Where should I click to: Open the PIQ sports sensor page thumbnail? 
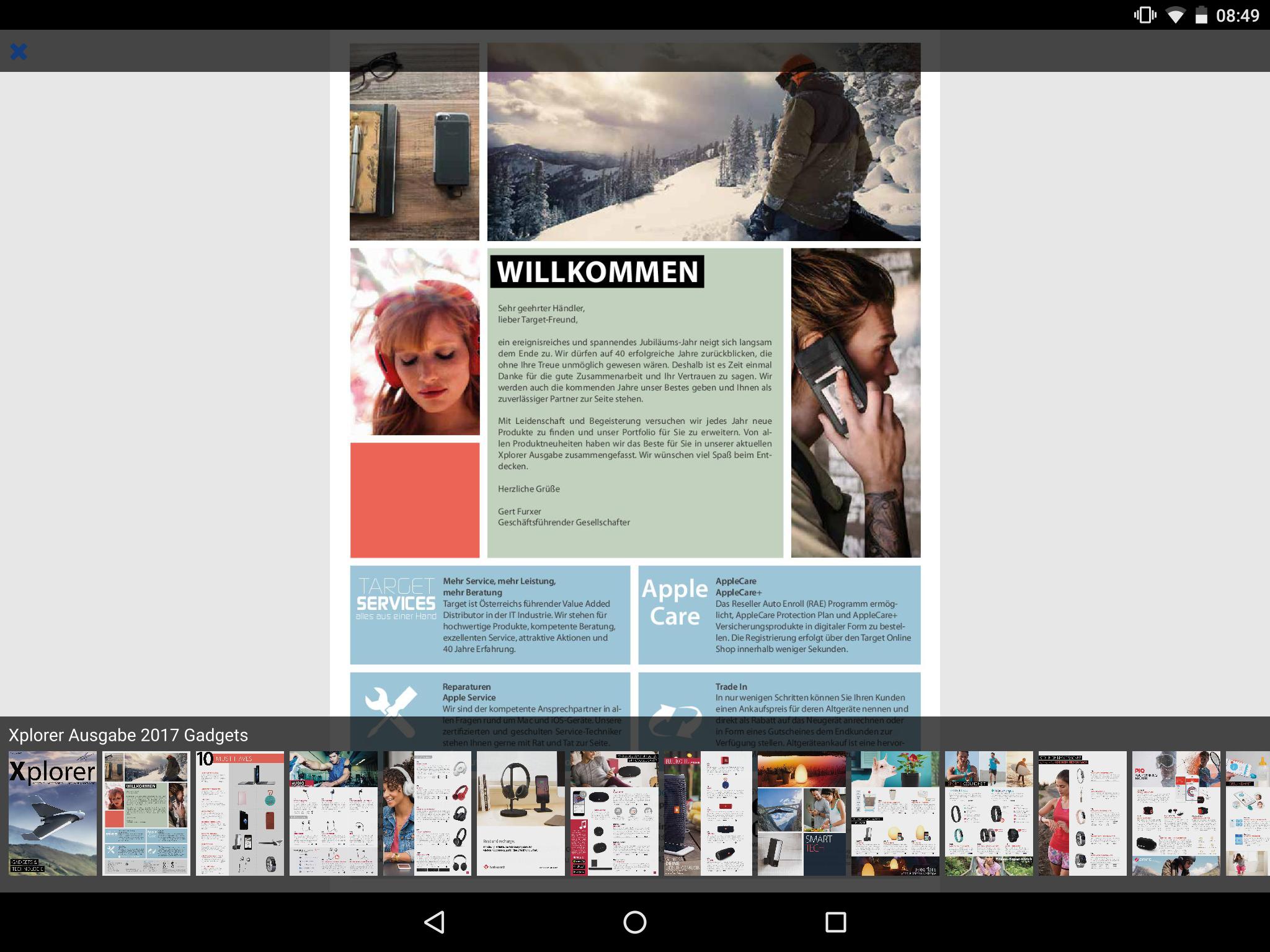click(x=1176, y=813)
